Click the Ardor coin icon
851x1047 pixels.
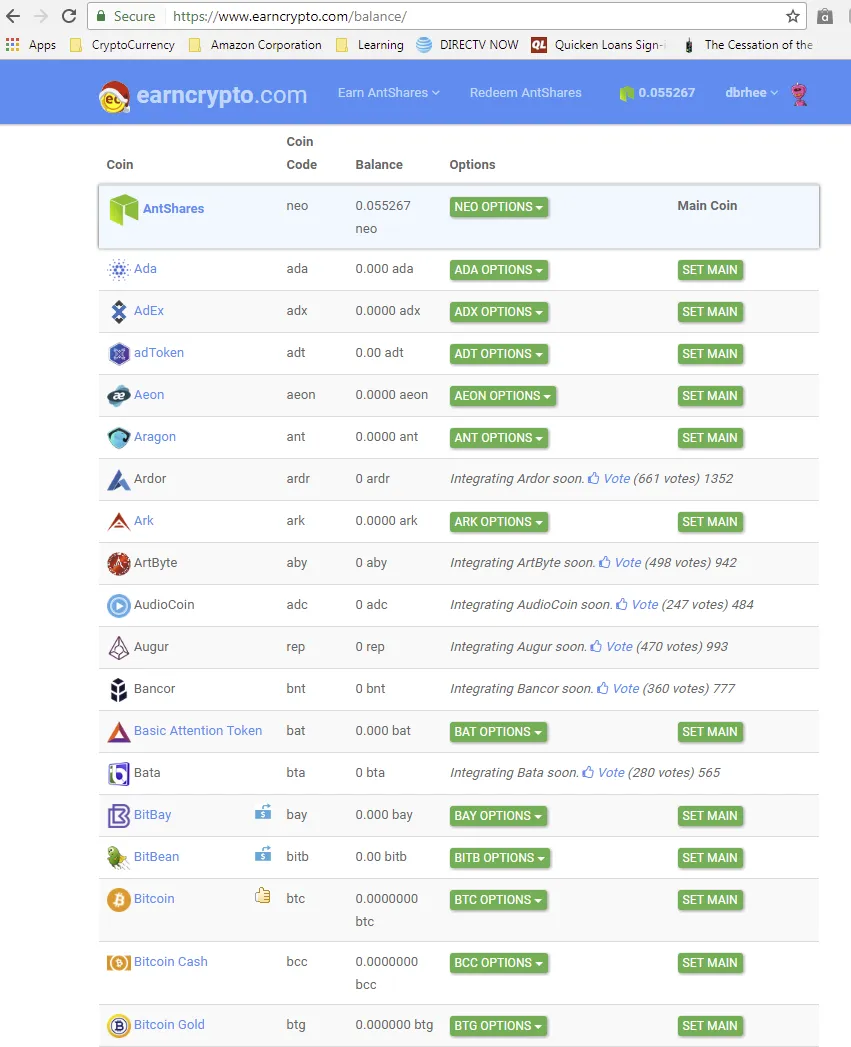119,480
